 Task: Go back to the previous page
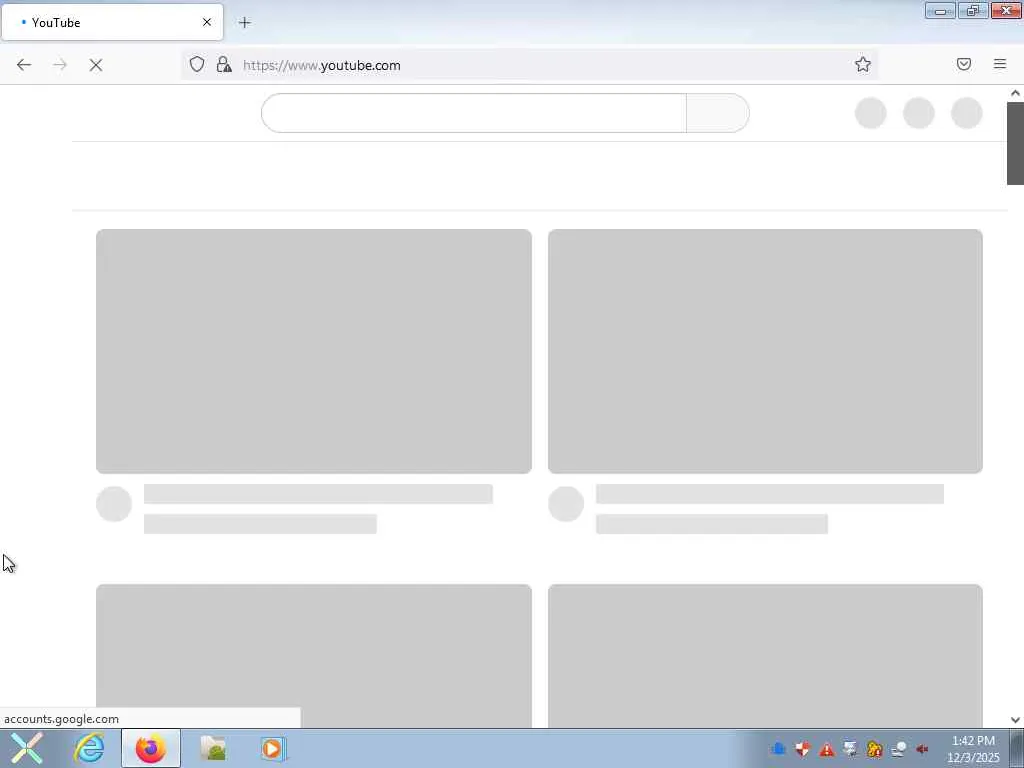24,65
